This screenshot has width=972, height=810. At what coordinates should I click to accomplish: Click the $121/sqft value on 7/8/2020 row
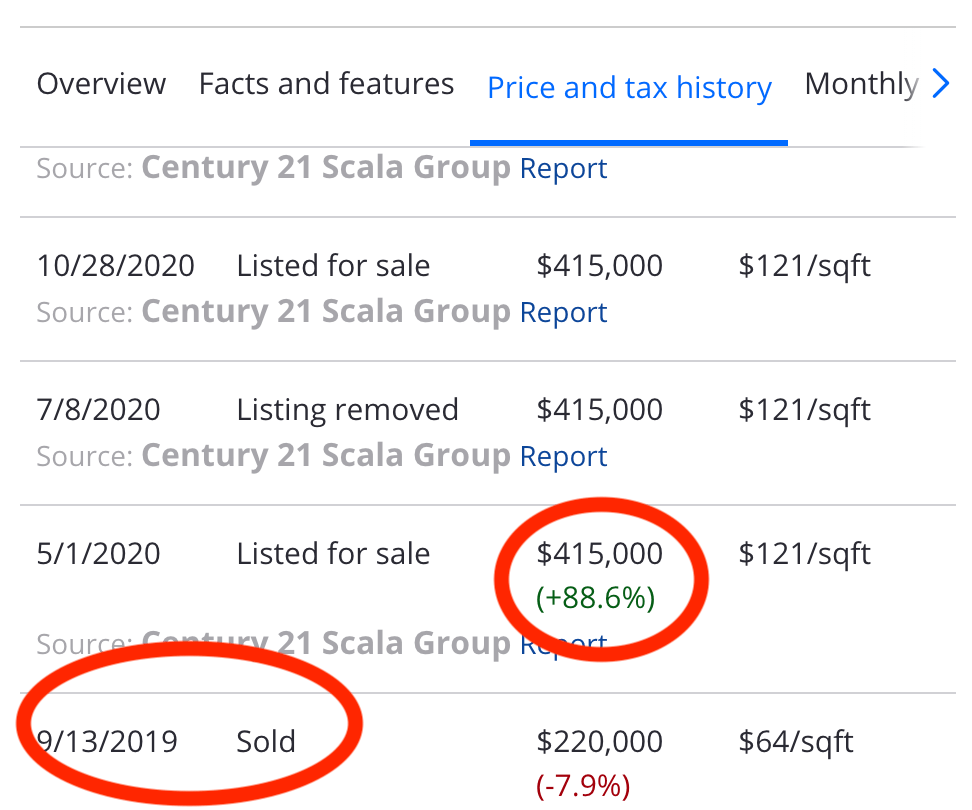pos(804,410)
